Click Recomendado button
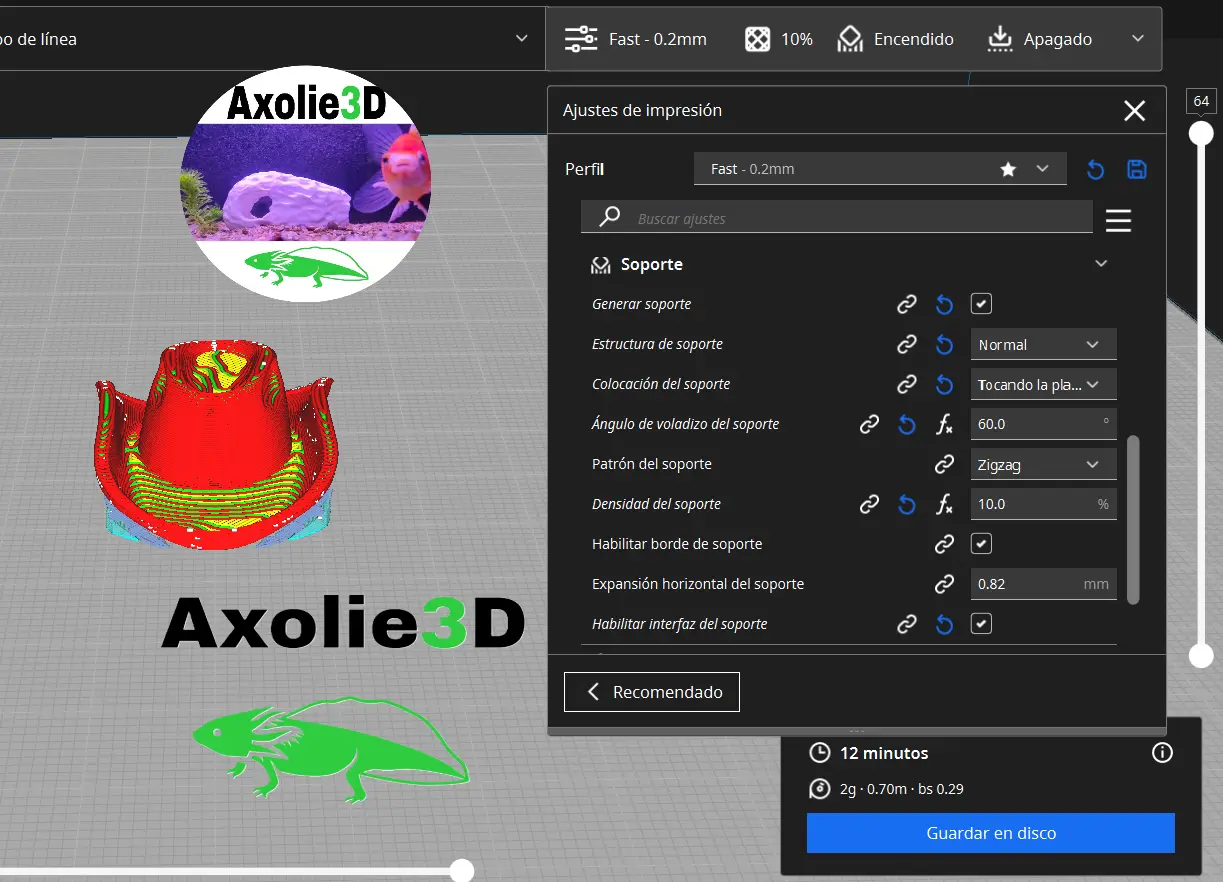The image size is (1223, 882). pyautogui.click(x=652, y=692)
